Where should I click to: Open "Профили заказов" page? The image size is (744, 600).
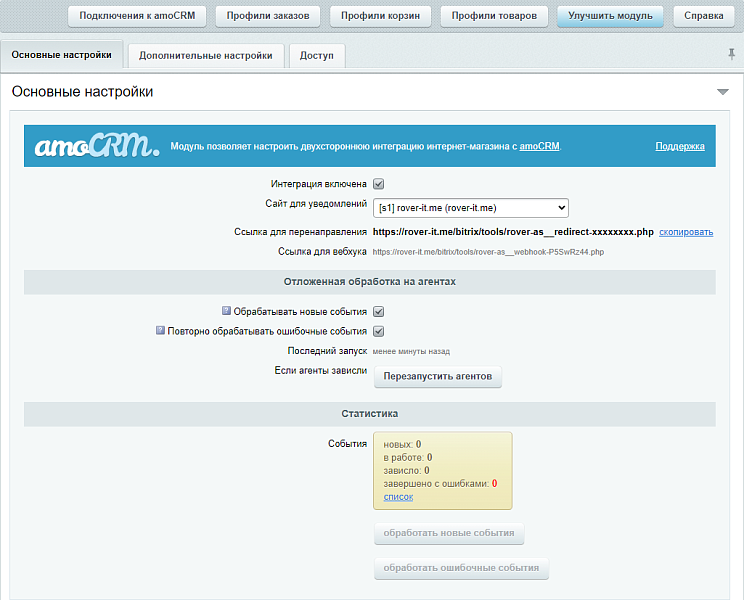tap(268, 16)
